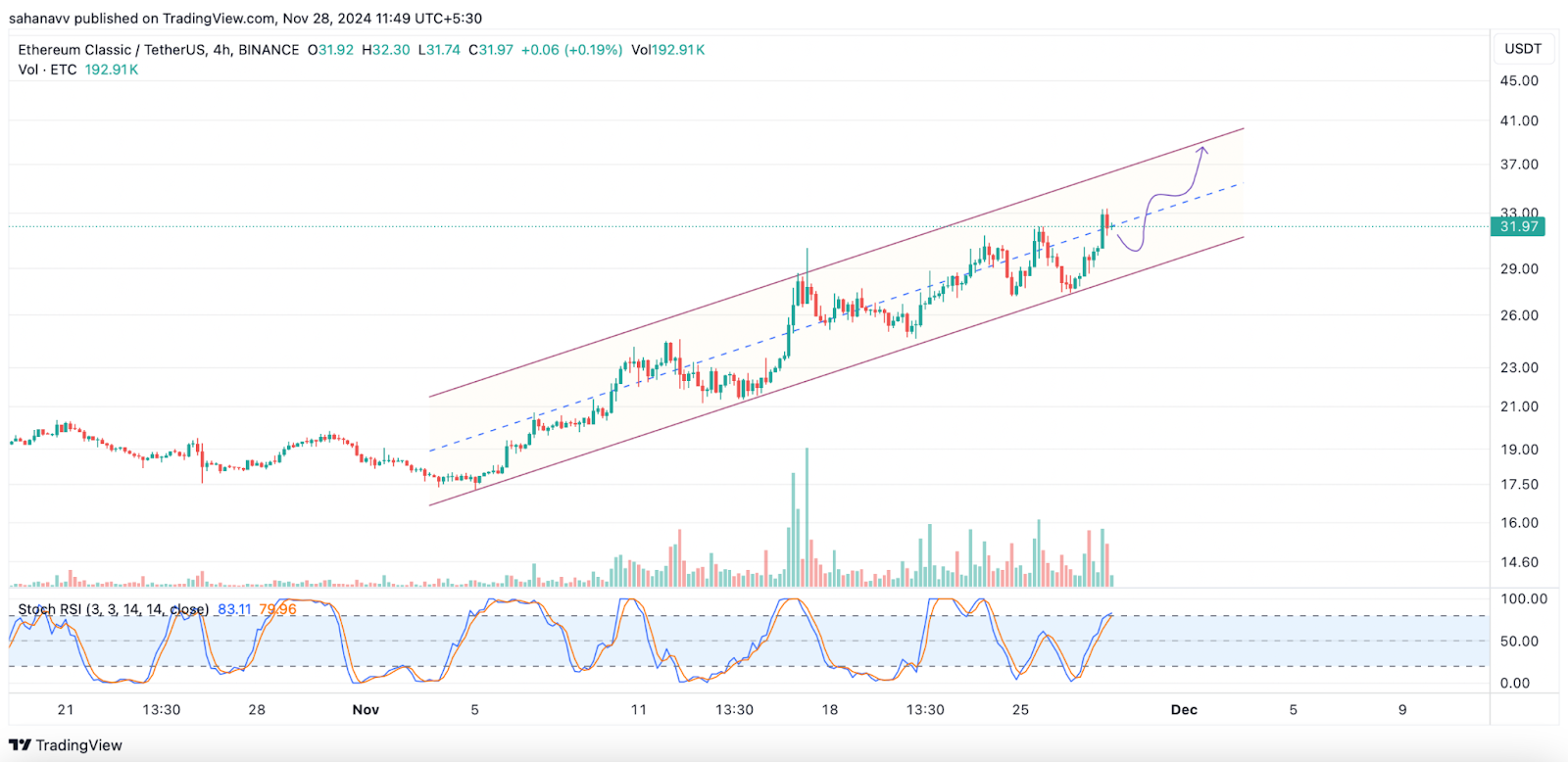1568x762 pixels.
Task: Click the 14.60 price axis label
Action: coord(1519,562)
